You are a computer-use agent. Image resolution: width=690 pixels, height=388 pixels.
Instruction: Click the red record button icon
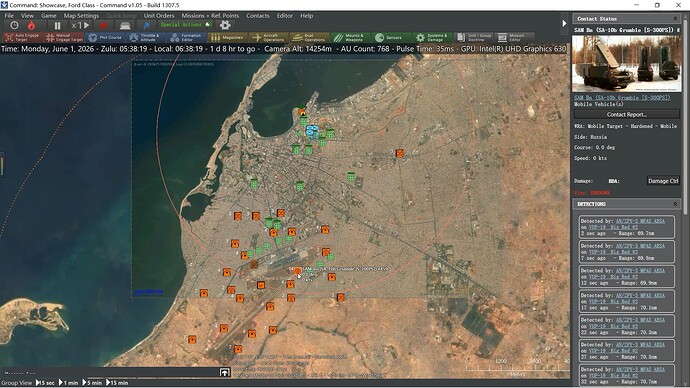point(103,26)
